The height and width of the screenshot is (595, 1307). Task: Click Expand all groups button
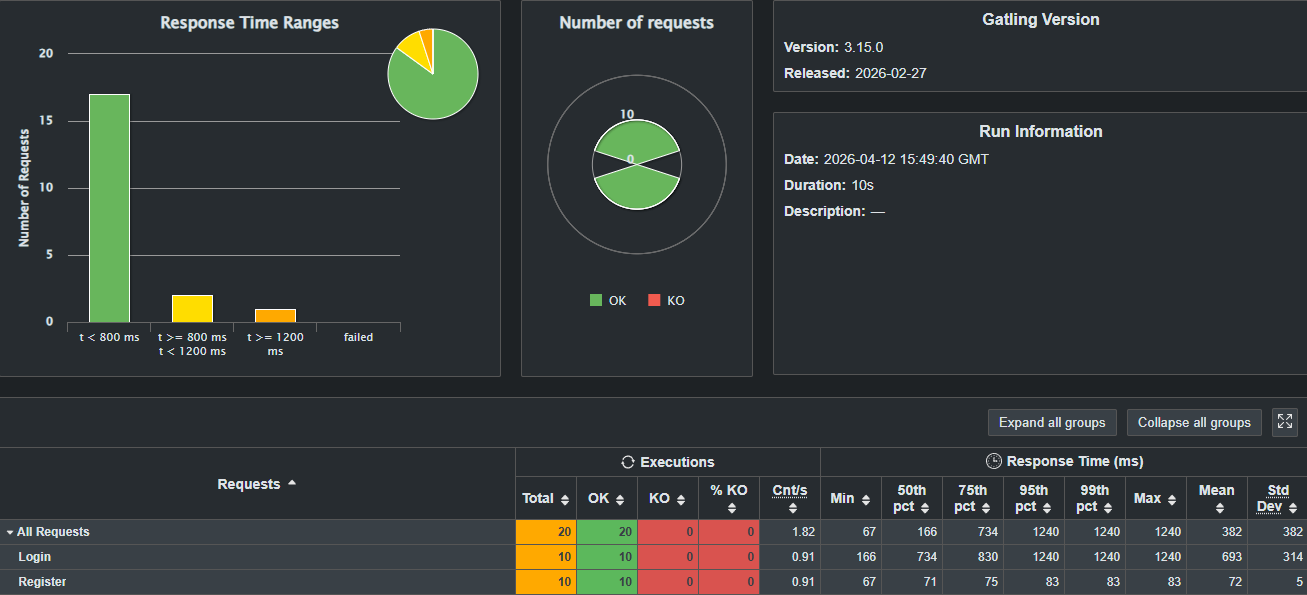point(1051,422)
